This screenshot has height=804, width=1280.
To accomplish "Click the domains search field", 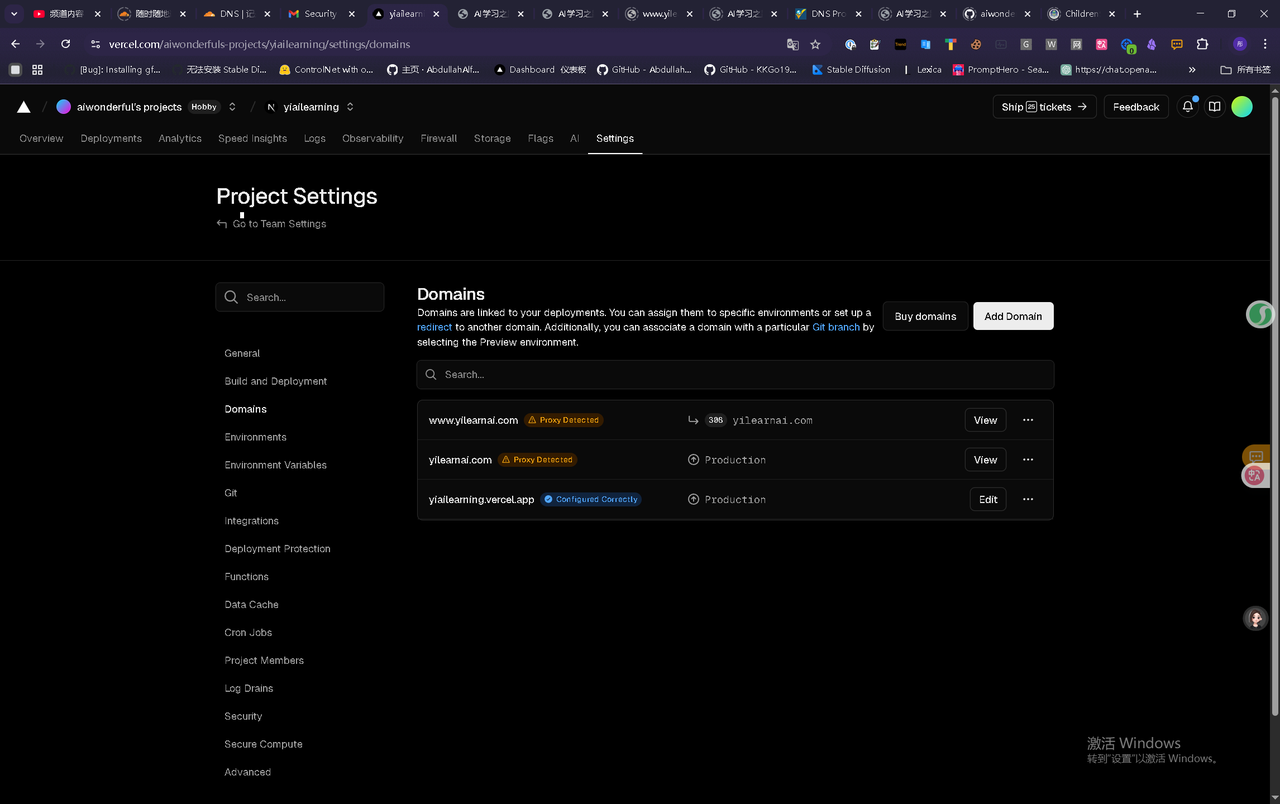I will 735,374.
